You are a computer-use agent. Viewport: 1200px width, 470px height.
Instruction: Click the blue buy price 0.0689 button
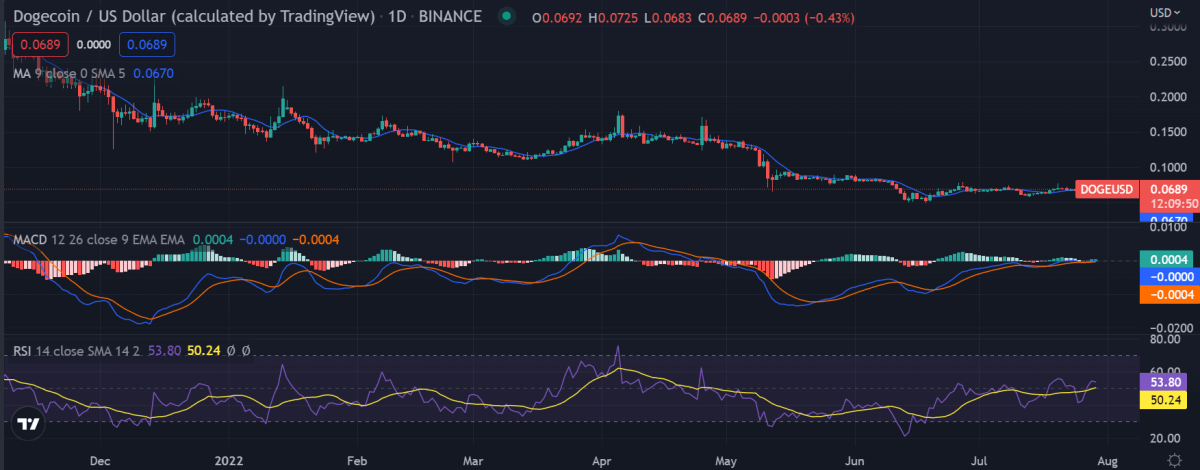point(146,44)
